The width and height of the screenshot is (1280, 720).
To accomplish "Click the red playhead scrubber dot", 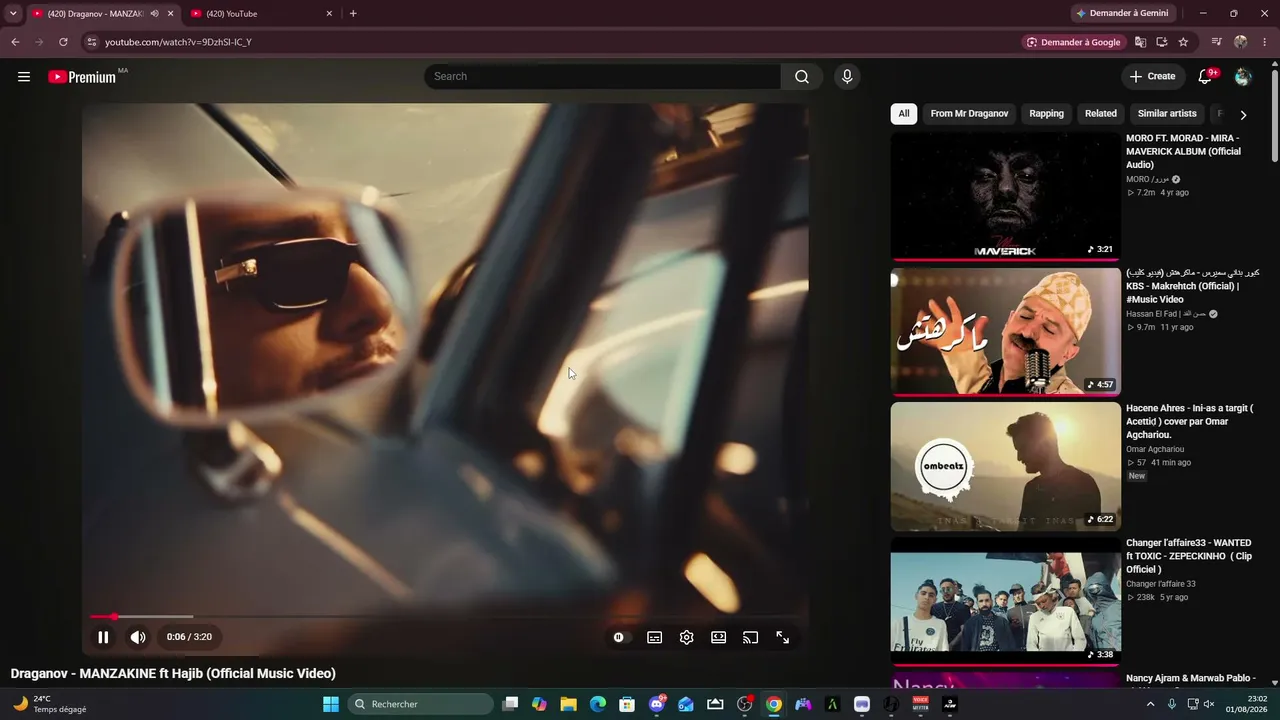I will coord(113,616).
